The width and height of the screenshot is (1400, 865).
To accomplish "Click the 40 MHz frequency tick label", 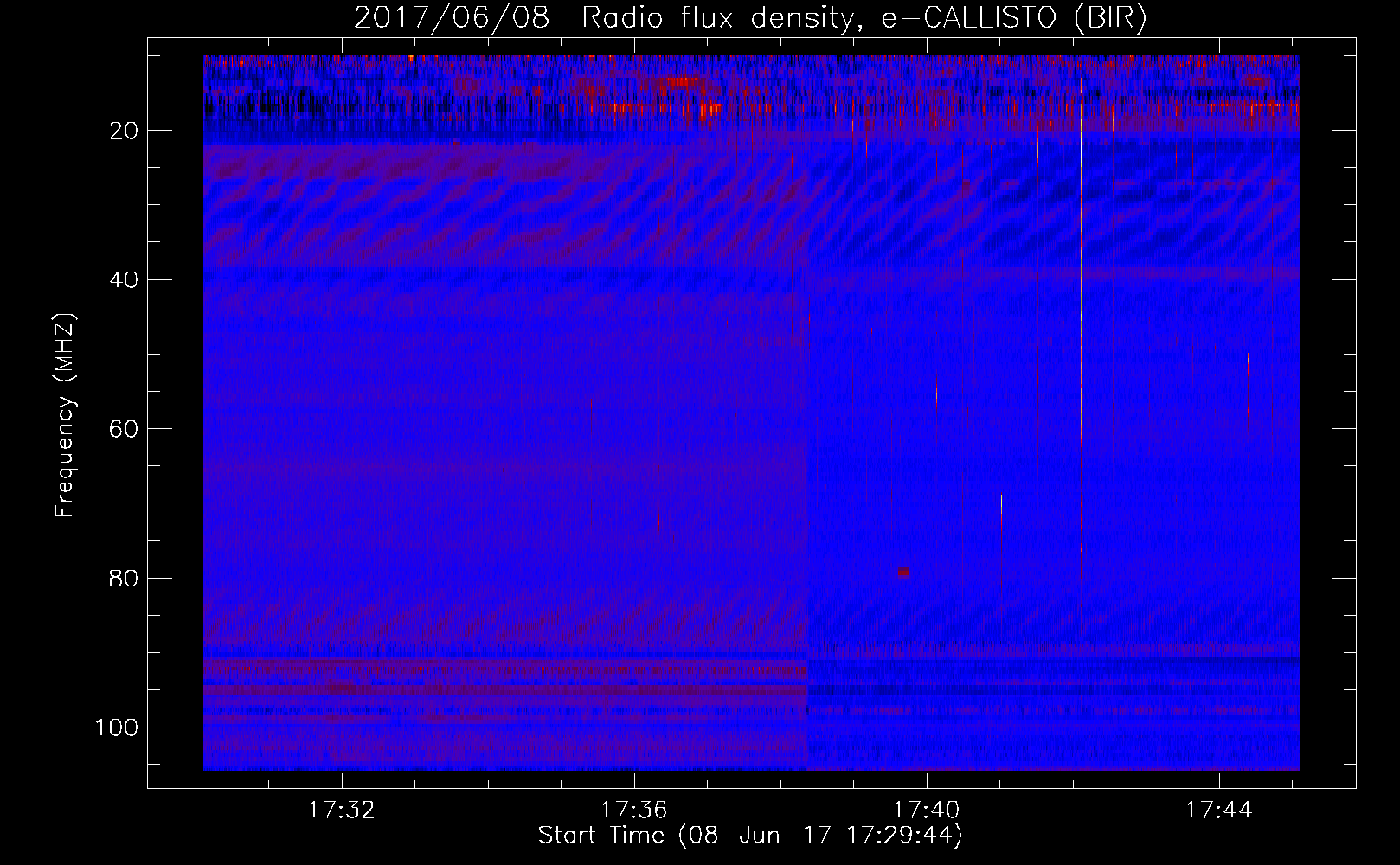I will (124, 280).
